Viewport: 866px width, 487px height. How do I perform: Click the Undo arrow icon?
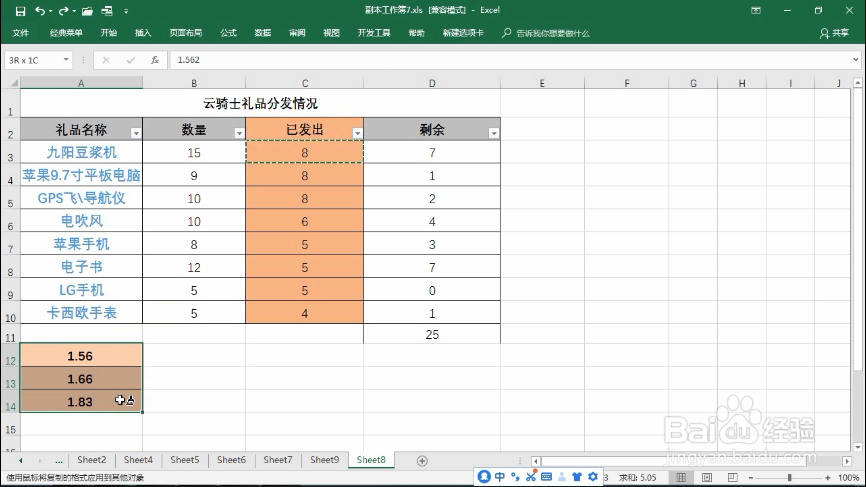coord(39,11)
